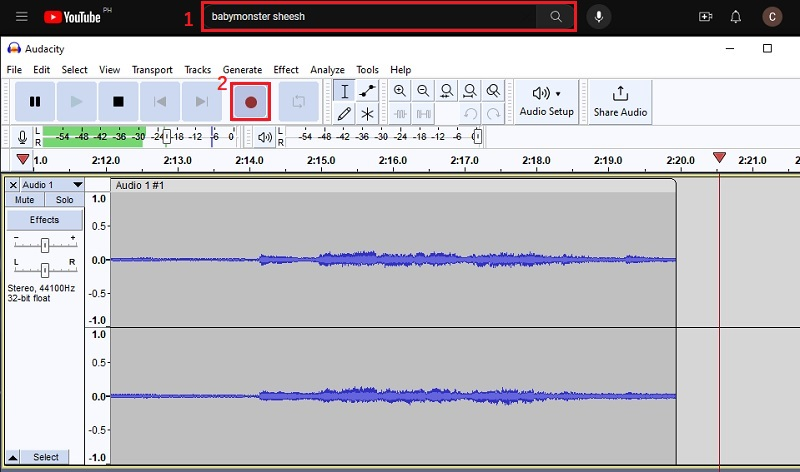
Task: Click the playback meter speaker icon
Action: pos(264,137)
